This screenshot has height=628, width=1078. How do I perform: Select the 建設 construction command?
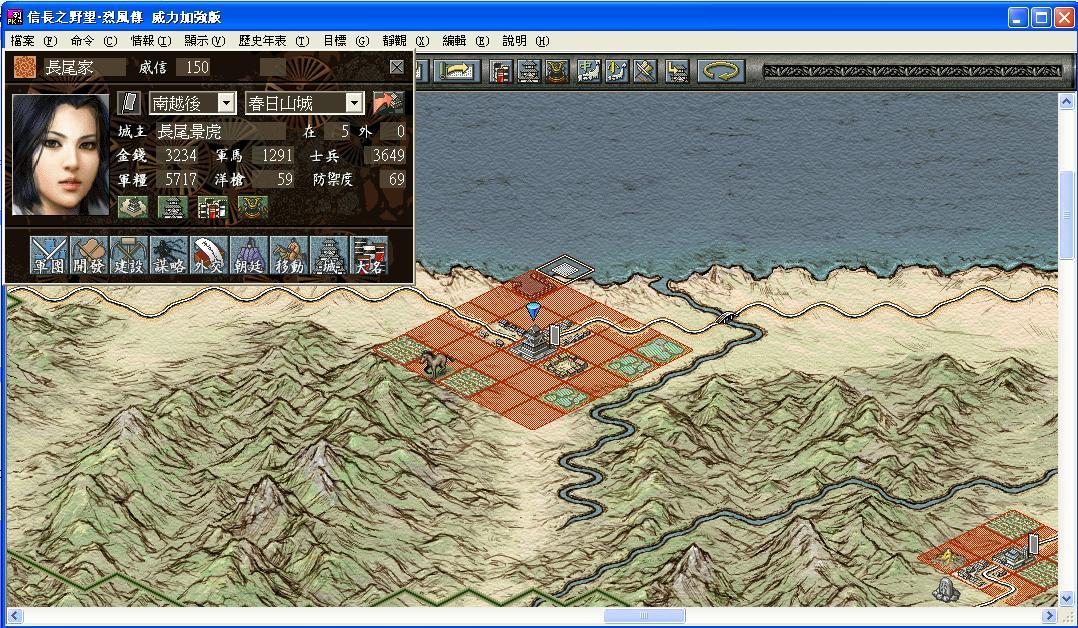click(129, 256)
